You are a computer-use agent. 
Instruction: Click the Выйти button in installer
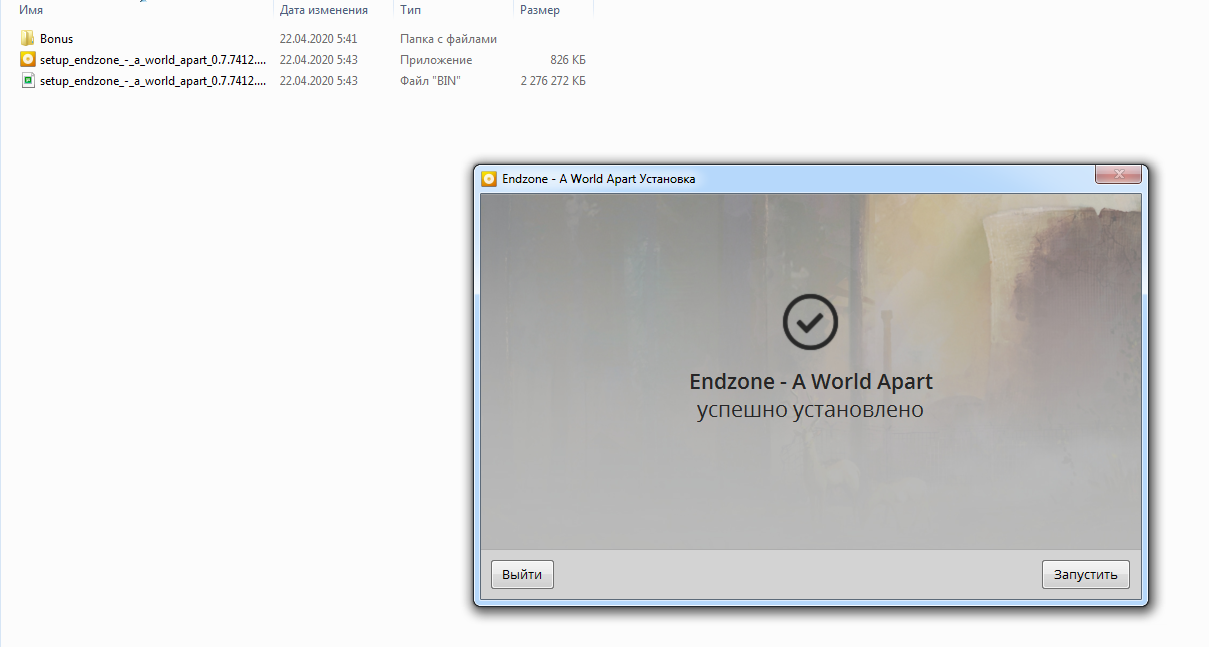click(522, 575)
